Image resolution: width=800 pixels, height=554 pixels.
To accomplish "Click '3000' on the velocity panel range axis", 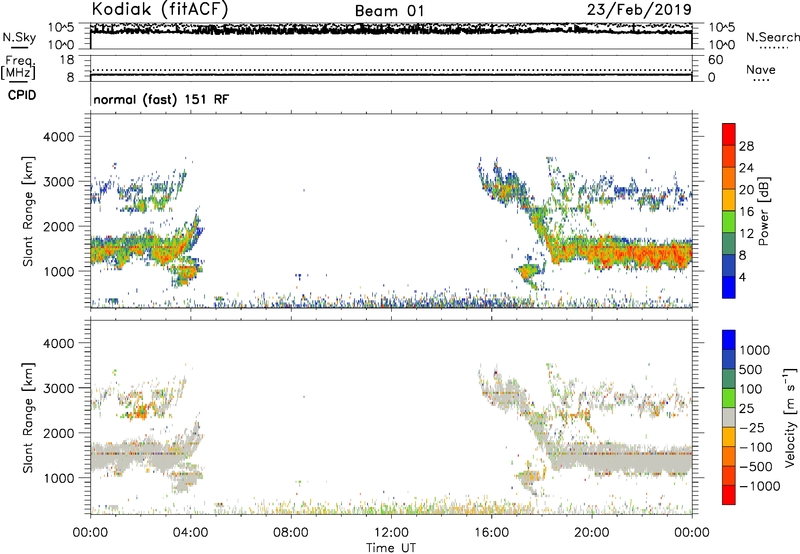I will [x=58, y=388].
